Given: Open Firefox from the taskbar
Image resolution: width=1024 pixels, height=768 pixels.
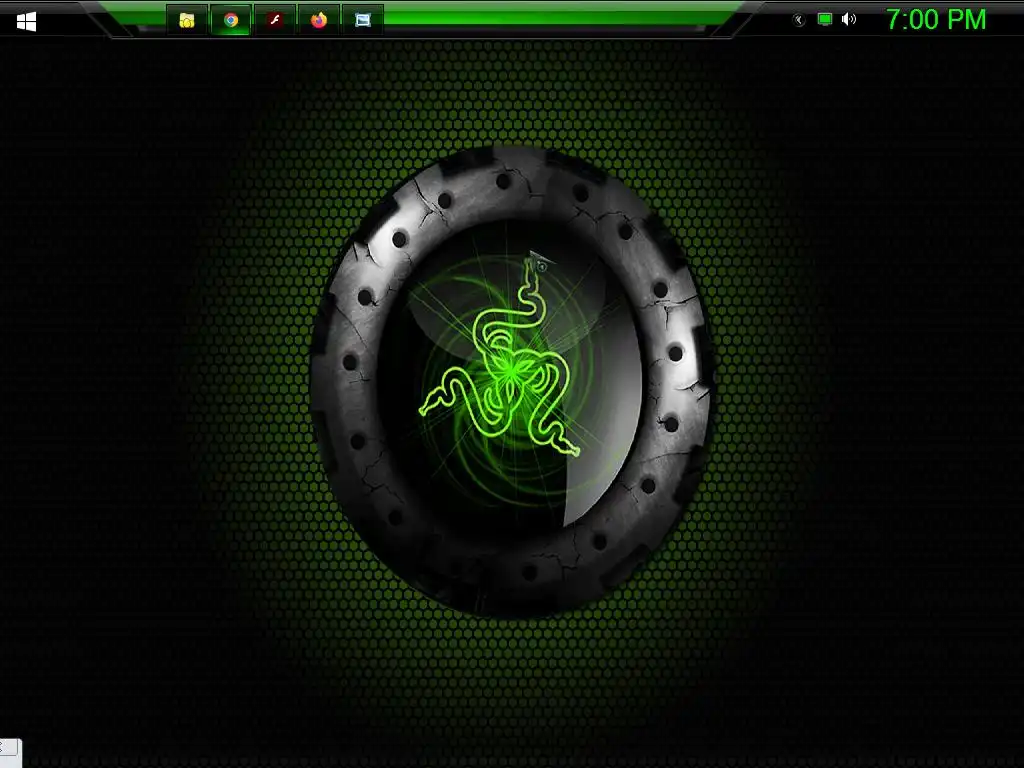Looking at the screenshot, I should coord(319,20).
